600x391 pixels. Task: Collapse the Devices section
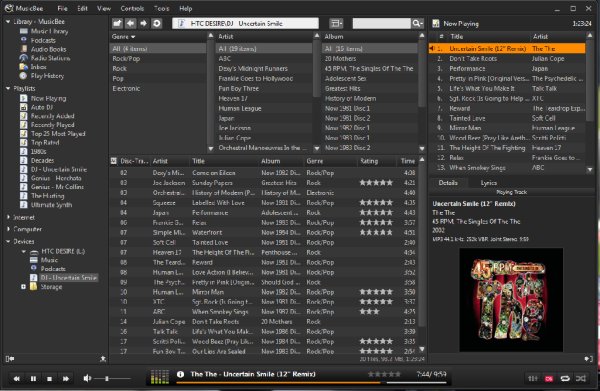pyautogui.click(x=8, y=241)
